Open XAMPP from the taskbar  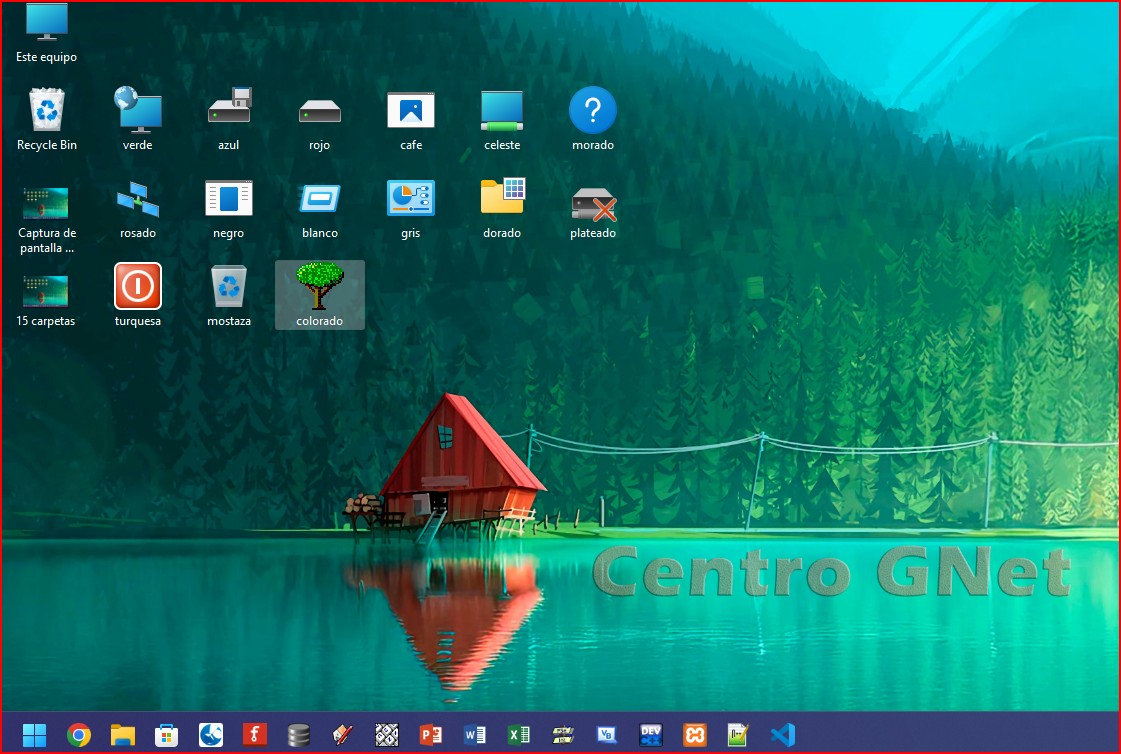click(695, 735)
